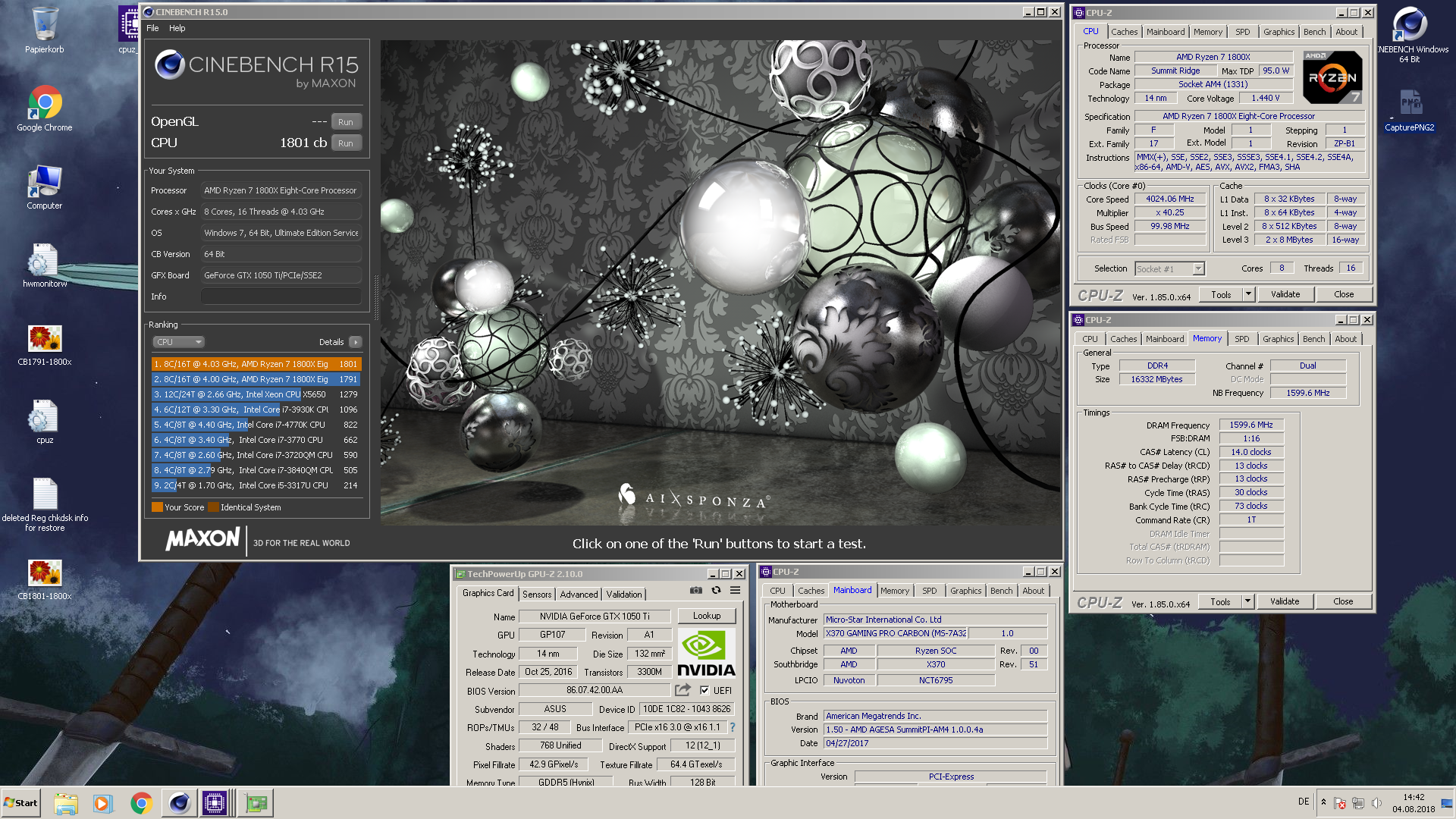This screenshot has width=1456, height=819.
Task: Open the File menu in Cinebench
Action: 152,28
